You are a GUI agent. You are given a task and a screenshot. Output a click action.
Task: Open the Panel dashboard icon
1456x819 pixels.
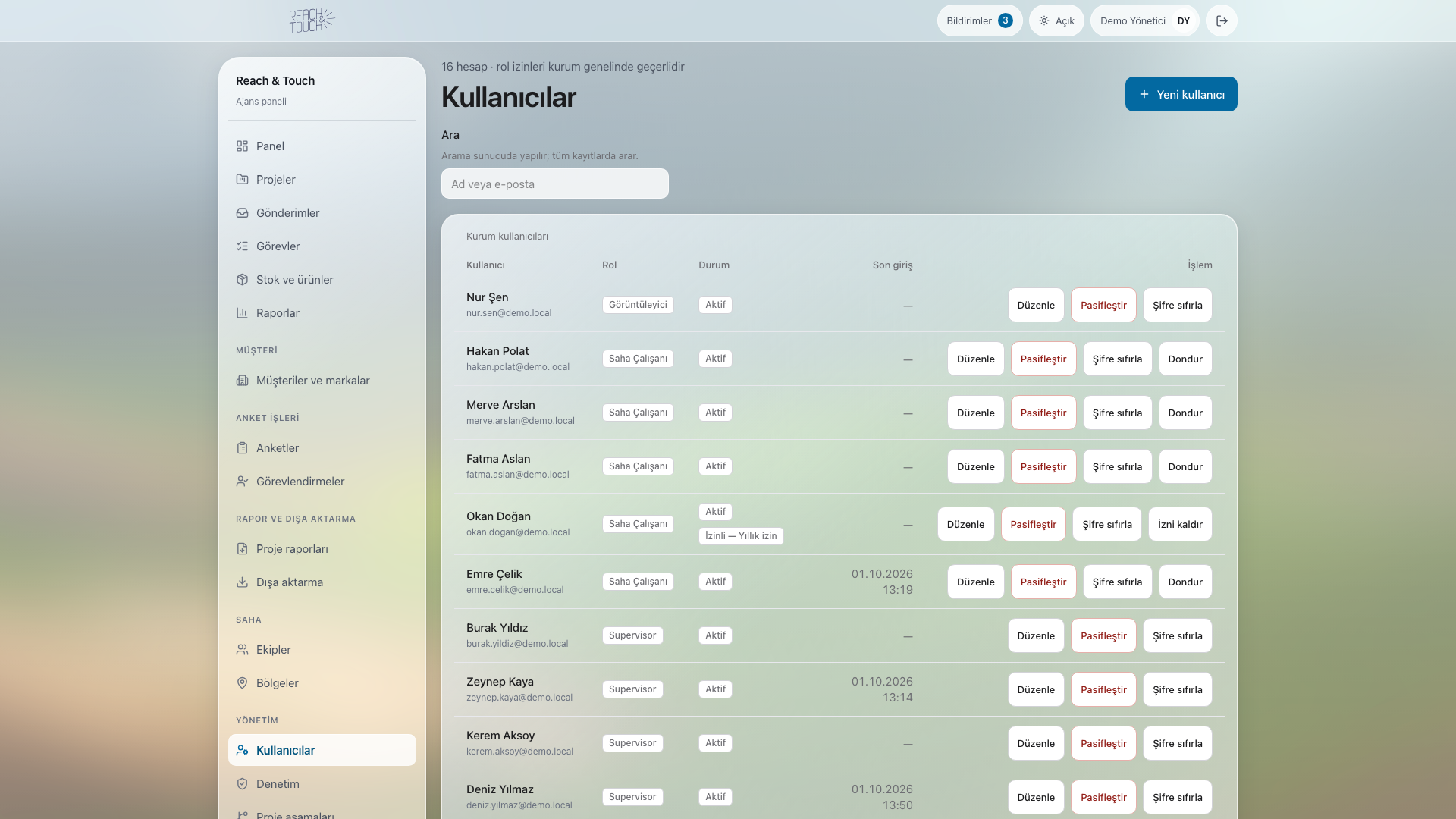pyautogui.click(x=242, y=146)
